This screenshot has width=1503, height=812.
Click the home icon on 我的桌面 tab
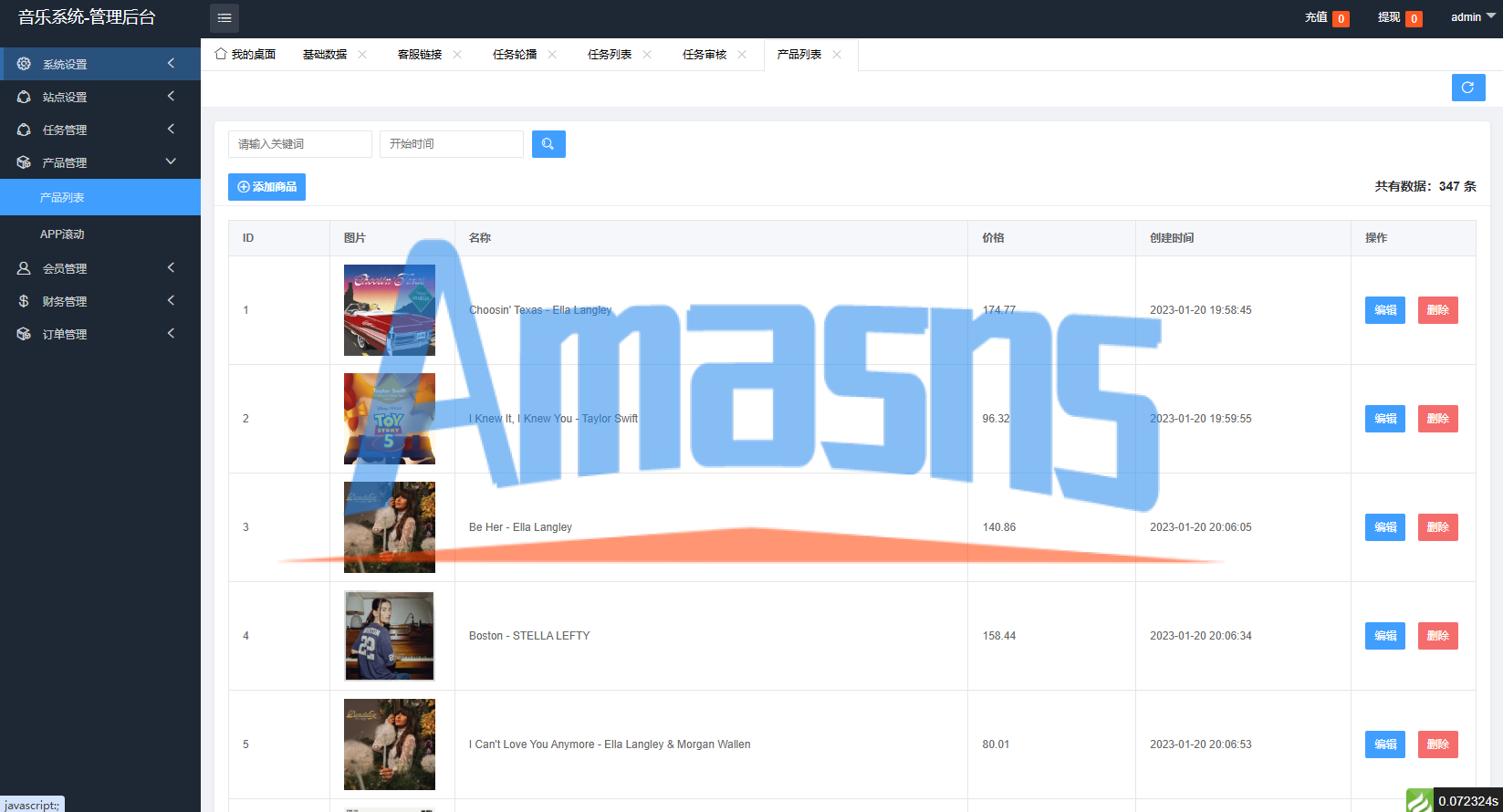(x=220, y=54)
